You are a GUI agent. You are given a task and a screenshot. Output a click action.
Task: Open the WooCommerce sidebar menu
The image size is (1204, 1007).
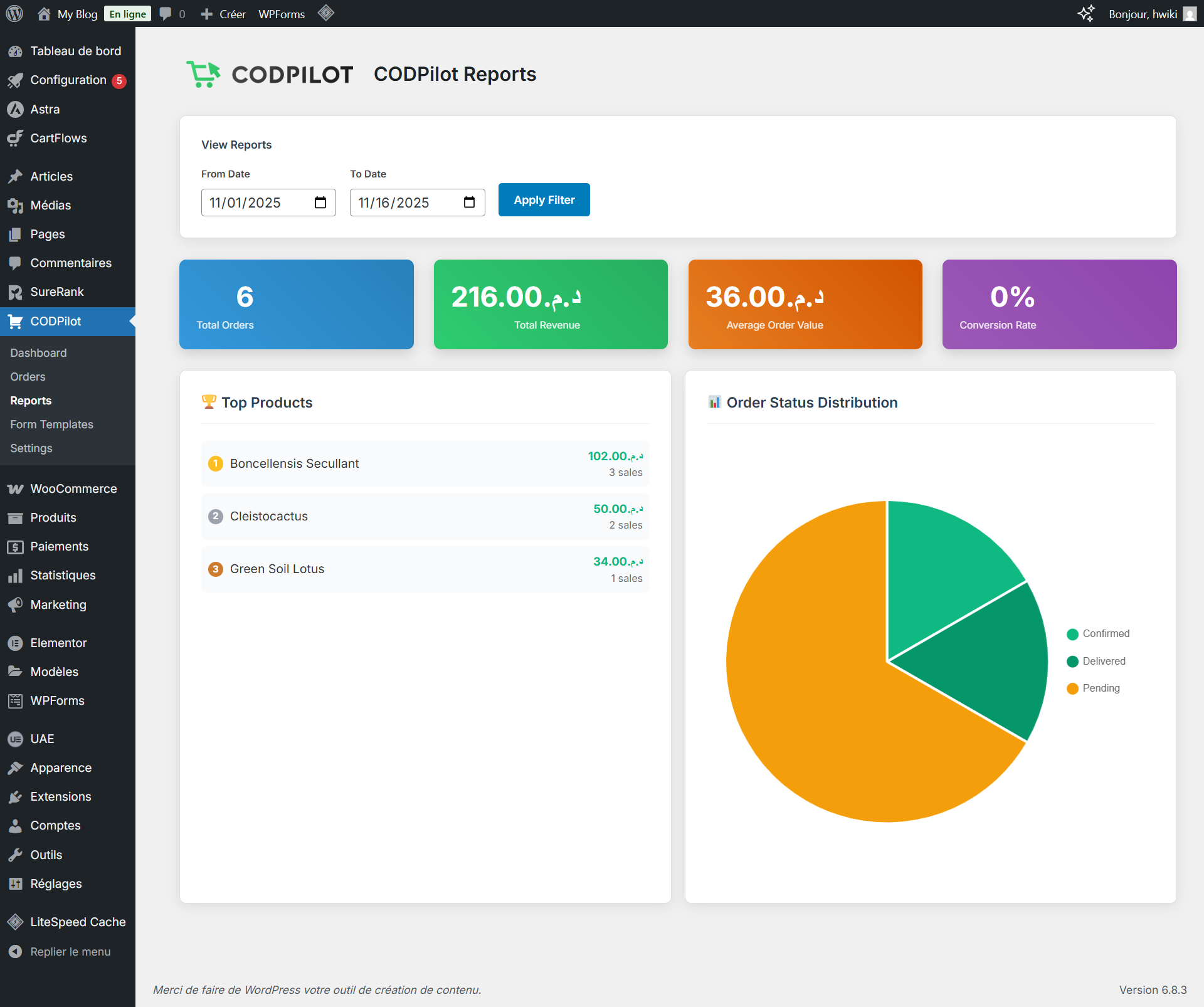73,488
